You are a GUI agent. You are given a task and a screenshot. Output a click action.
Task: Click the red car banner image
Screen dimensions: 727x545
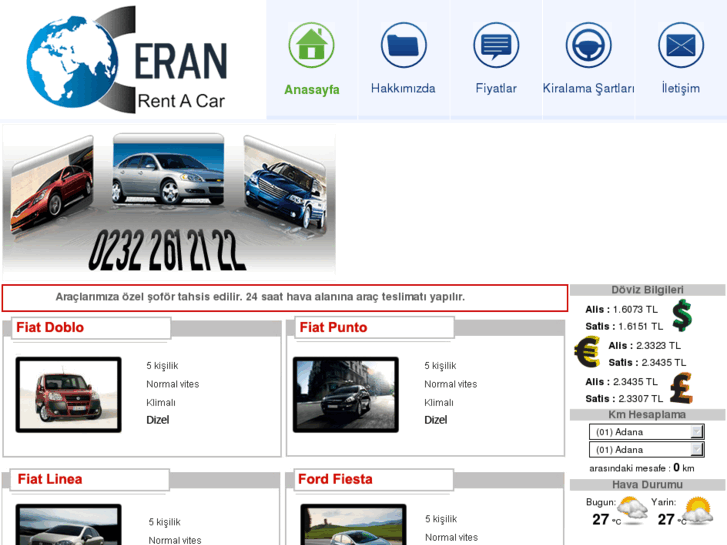(51, 184)
